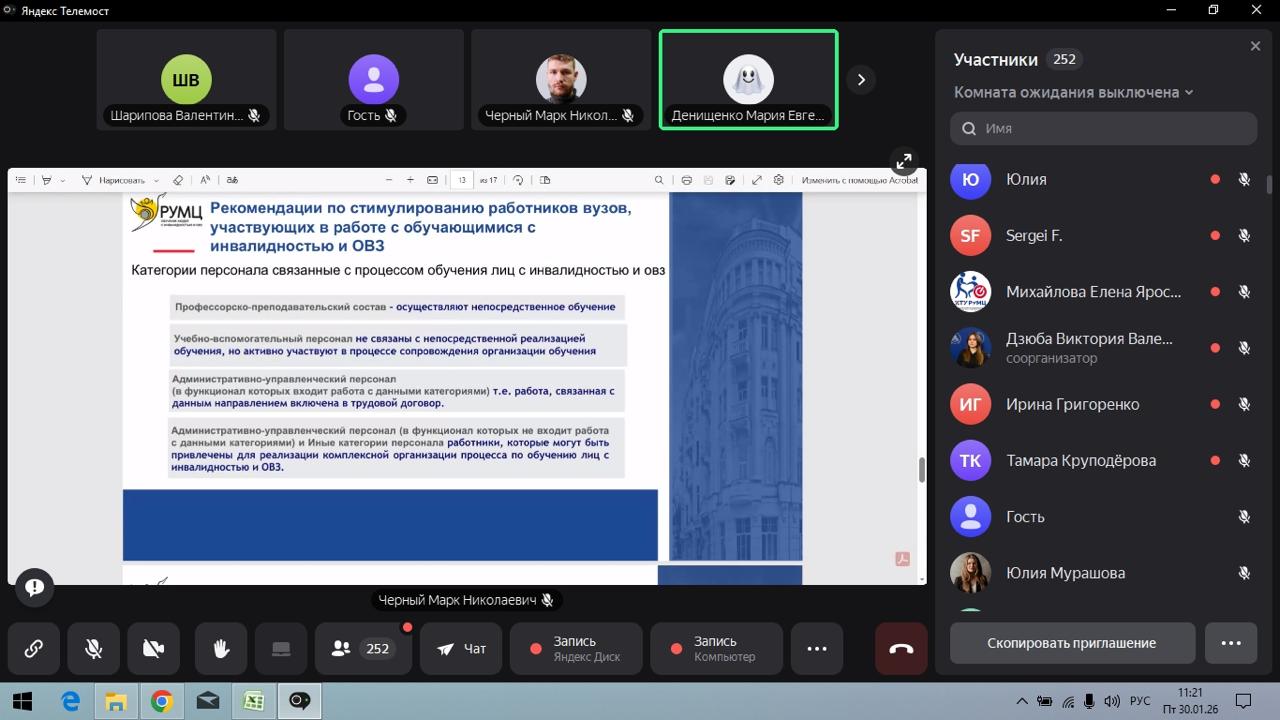Open more options in bottom toolbar
The image size is (1280, 720).
click(x=817, y=649)
